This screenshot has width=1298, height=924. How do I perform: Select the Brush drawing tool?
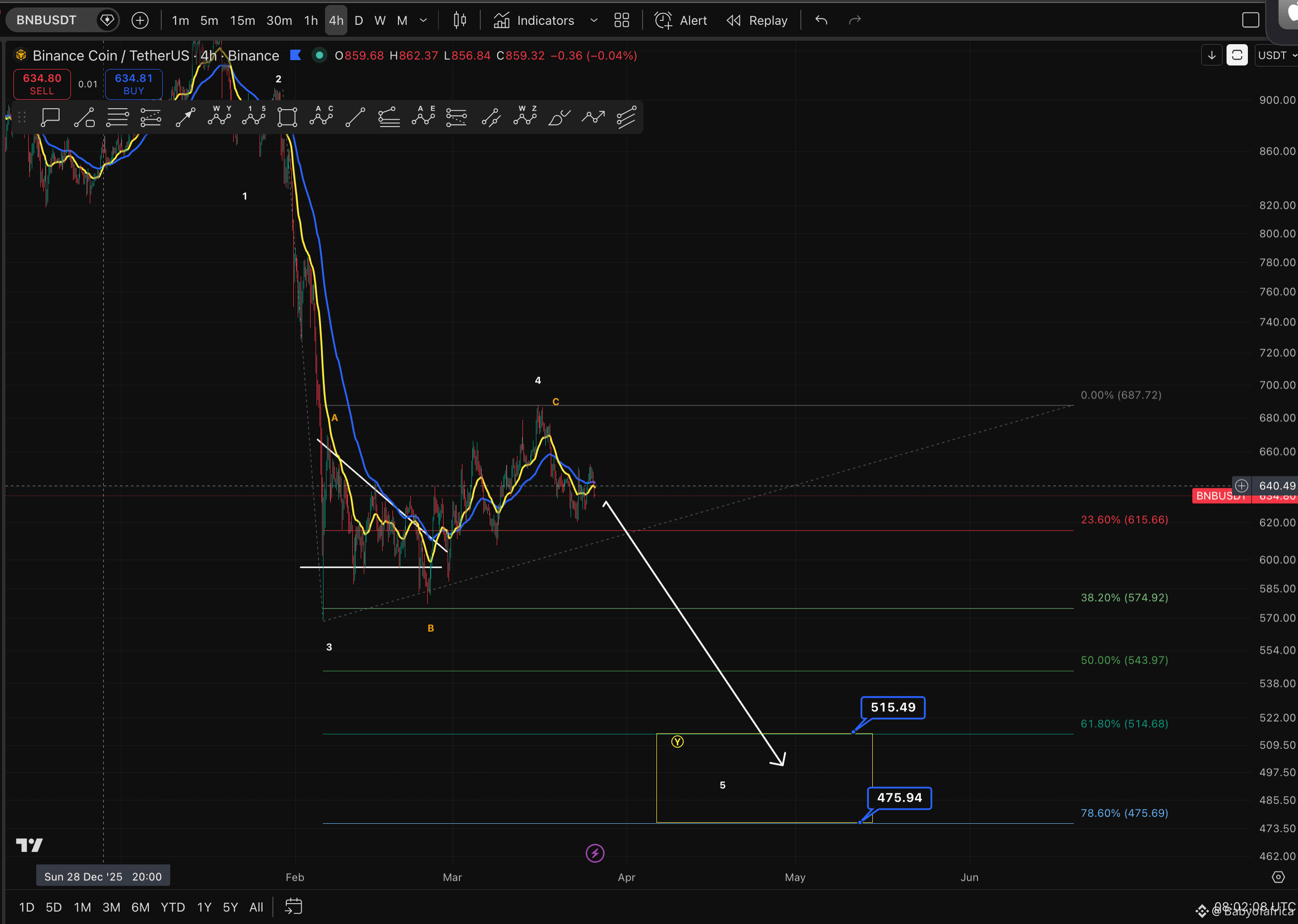[559, 117]
